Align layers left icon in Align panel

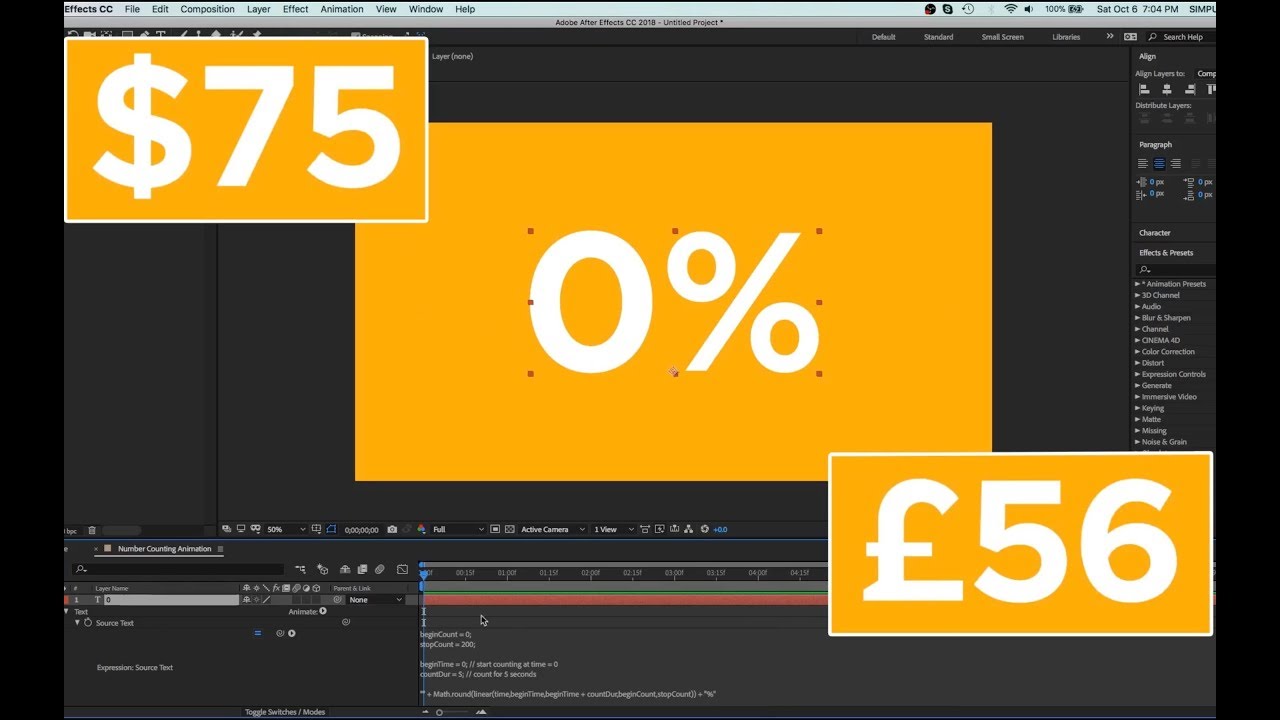[1144, 89]
